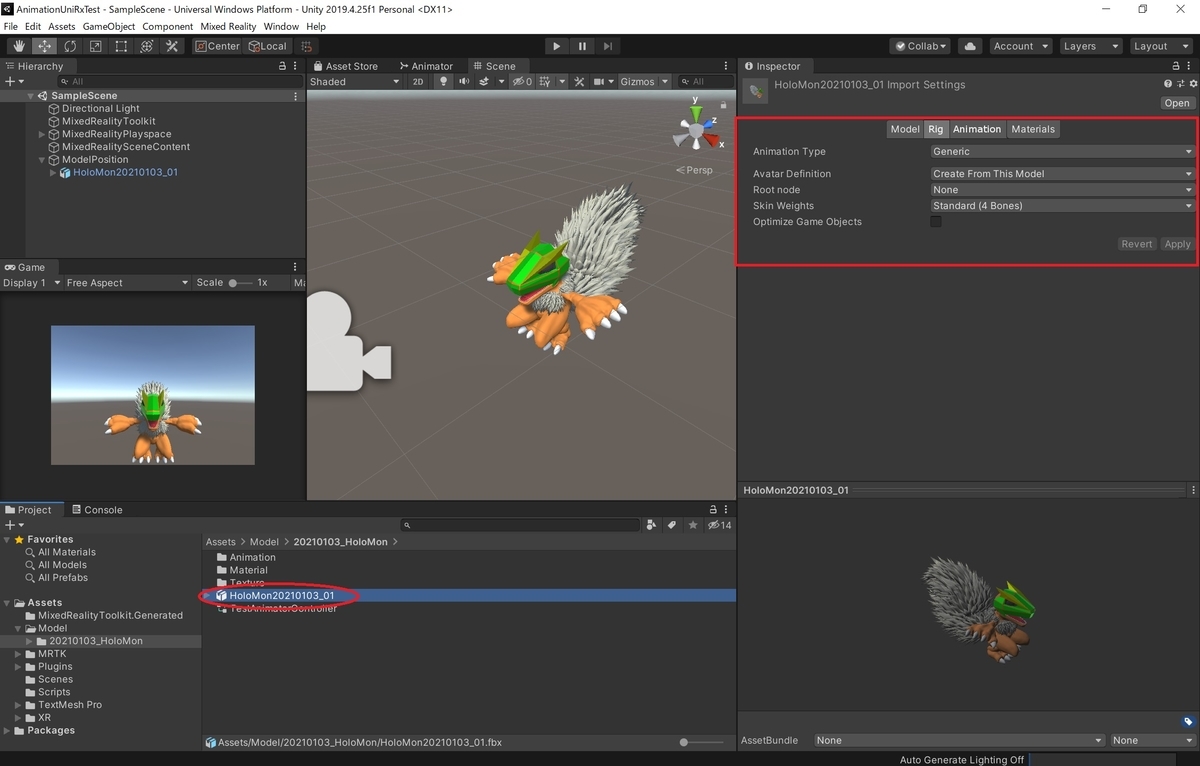This screenshot has height=766, width=1200.
Task: Select the Scale tool
Action: click(95, 46)
